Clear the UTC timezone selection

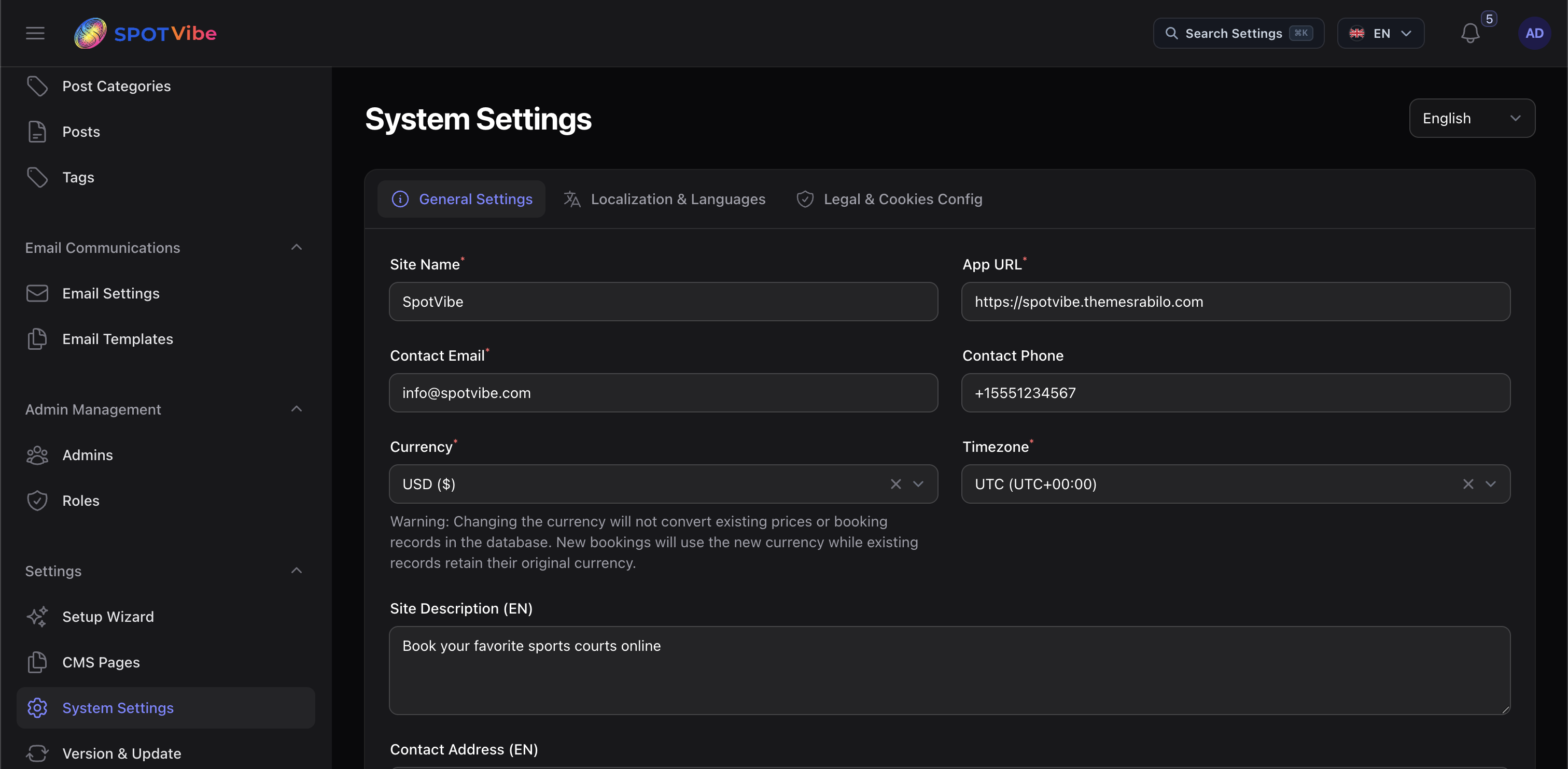click(x=1468, y=485)
